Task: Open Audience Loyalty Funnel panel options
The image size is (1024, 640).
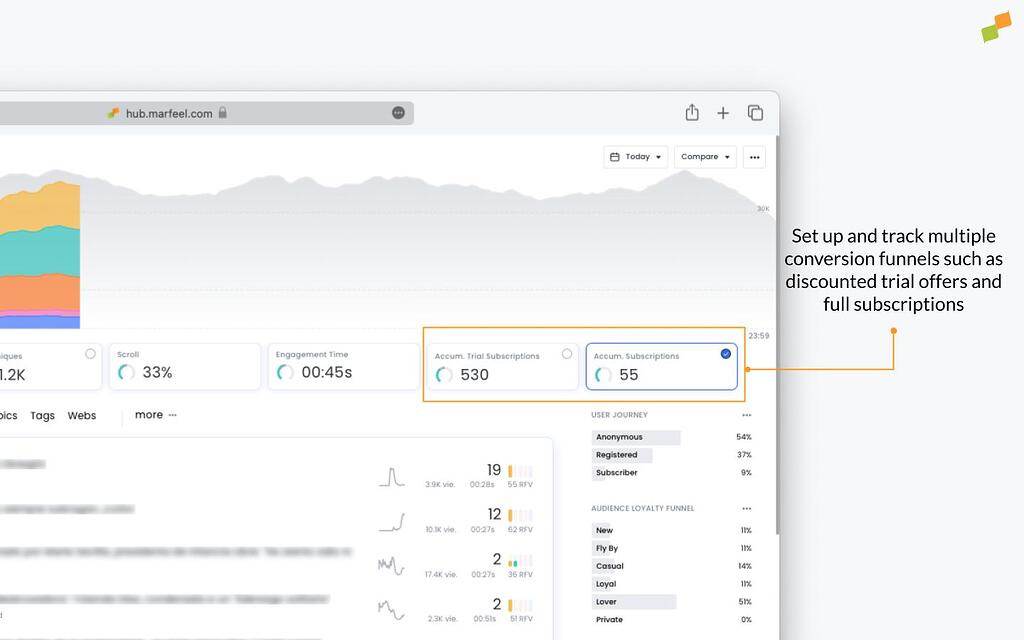Action: [x=746, y=509]
